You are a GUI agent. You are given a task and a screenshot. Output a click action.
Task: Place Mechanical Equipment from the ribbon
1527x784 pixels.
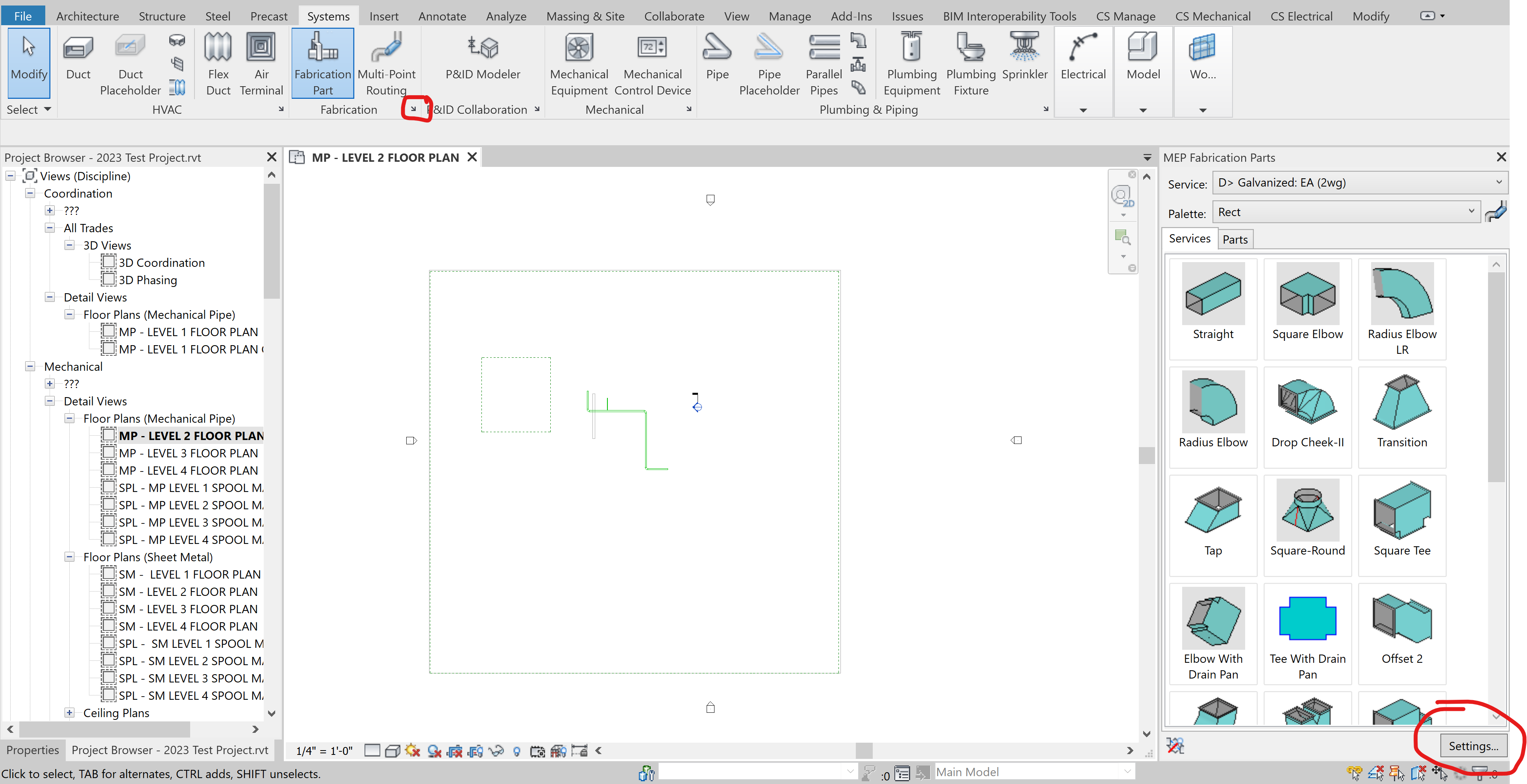(579, 62)
